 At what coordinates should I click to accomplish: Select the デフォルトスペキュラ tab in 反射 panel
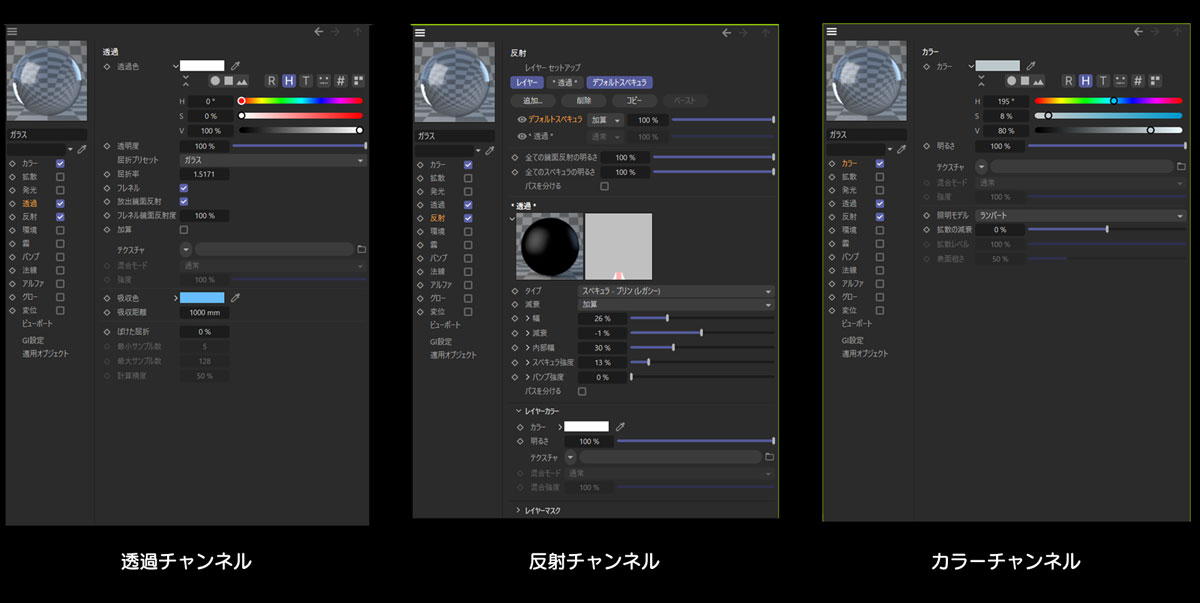click(620, 82)
